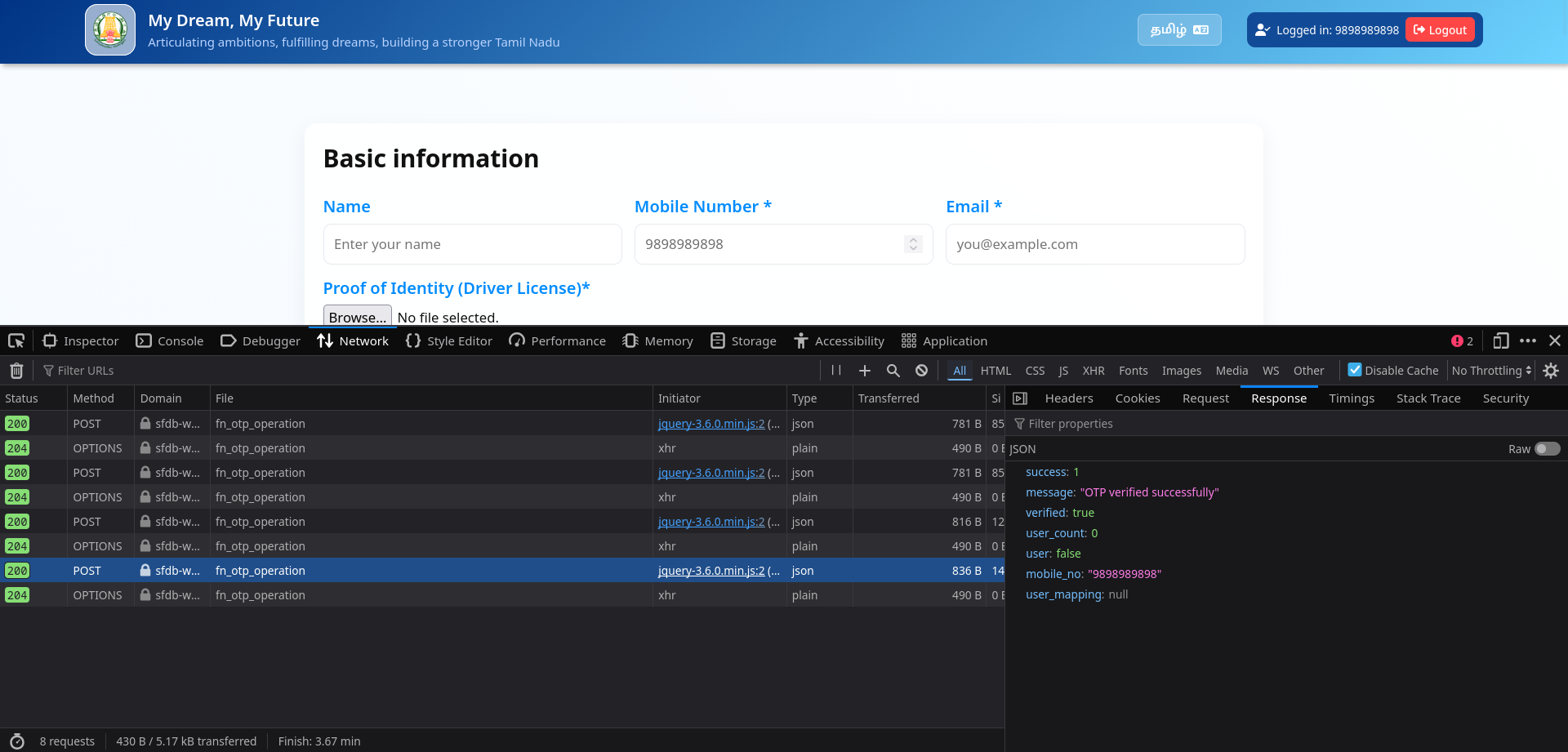This screenshot has width=1568, height=752.
Task: Enable the Raw response toggle
Action: point(1547,449)
